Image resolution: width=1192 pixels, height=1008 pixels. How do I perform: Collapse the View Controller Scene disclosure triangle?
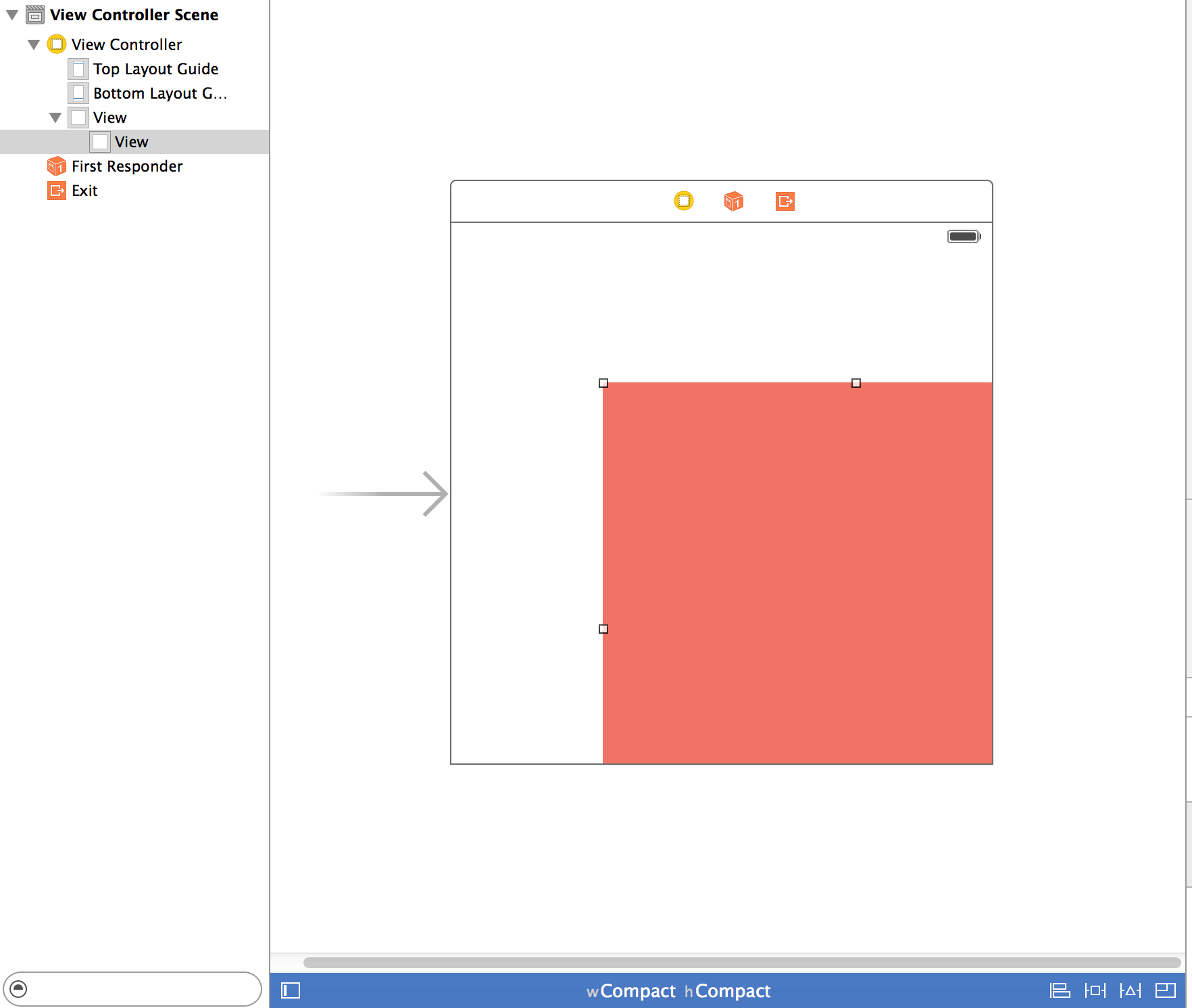coord(11,14)
